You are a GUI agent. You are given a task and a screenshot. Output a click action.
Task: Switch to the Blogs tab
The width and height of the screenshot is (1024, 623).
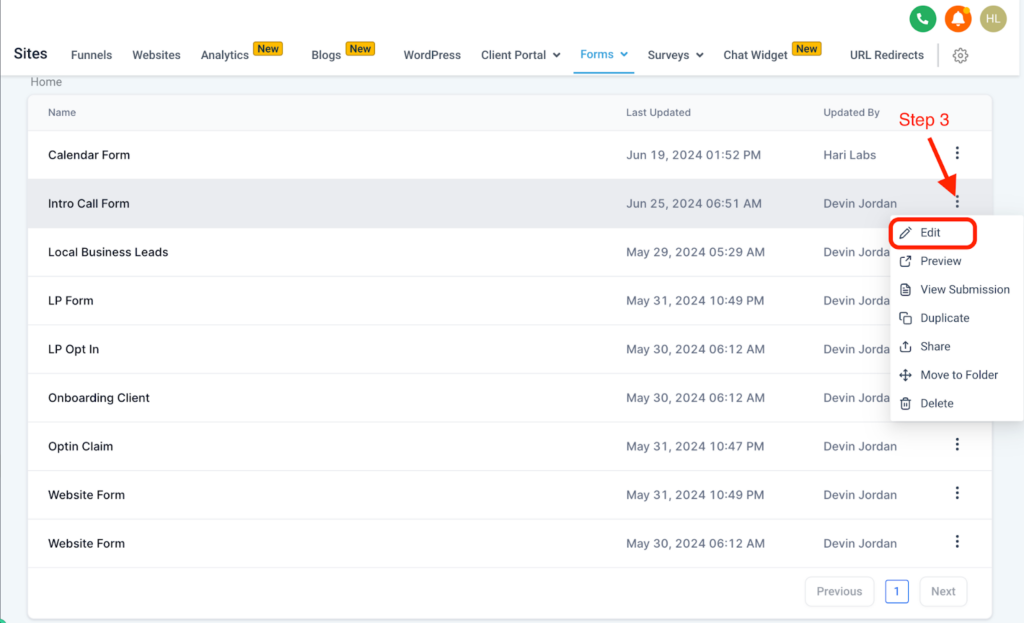(326, 55)
